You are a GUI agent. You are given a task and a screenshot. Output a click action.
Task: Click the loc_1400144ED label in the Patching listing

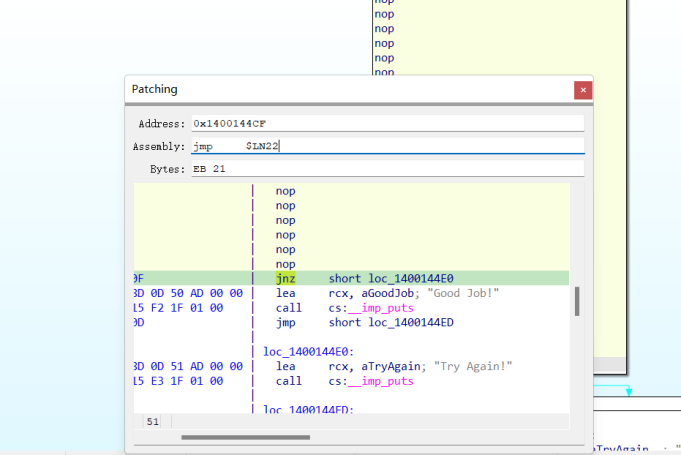tap(308, 409)
